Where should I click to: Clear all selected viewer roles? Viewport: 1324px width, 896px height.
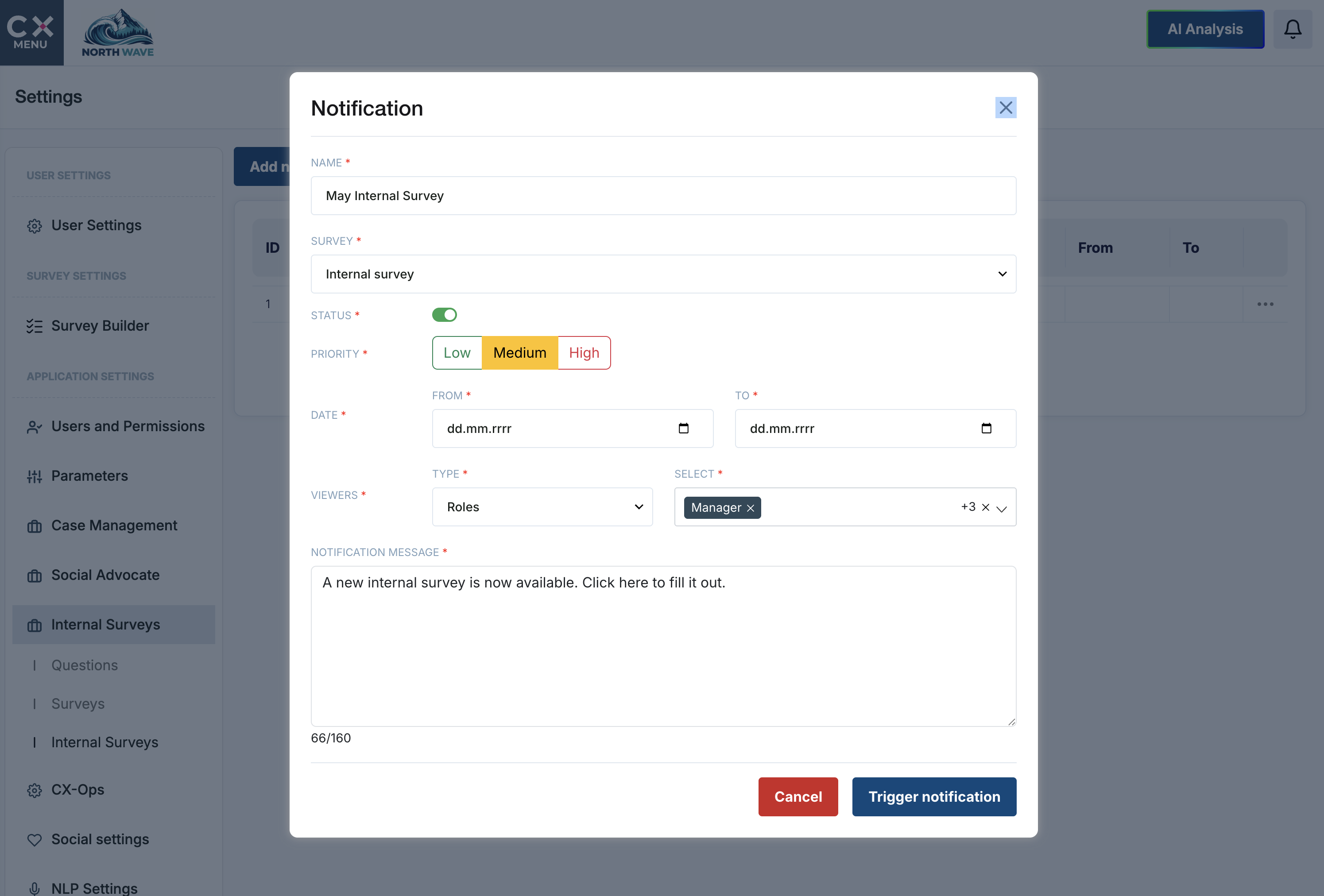986,507
